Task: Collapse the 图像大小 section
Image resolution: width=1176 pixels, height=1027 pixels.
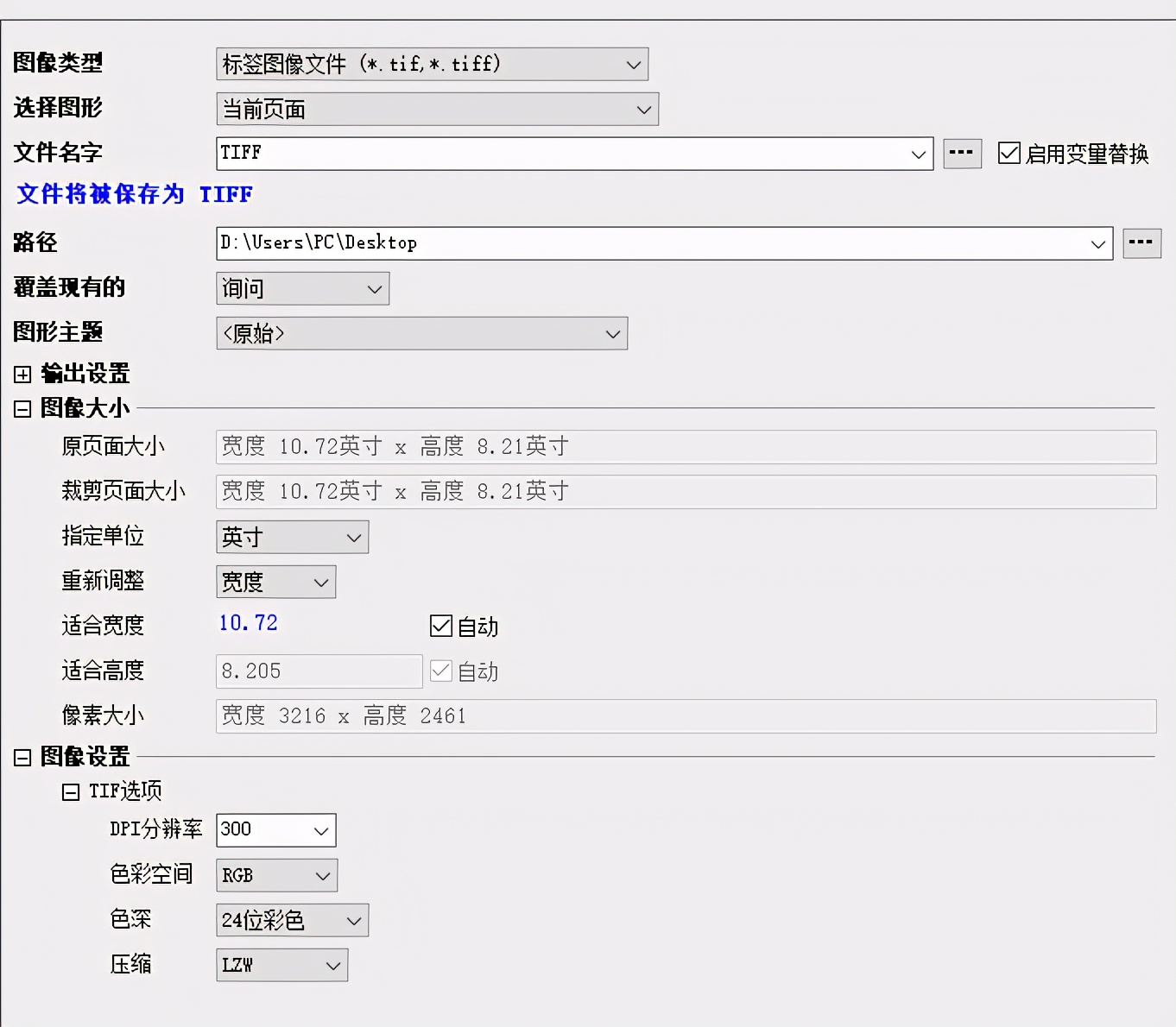Action: click(x=22, y=408)
